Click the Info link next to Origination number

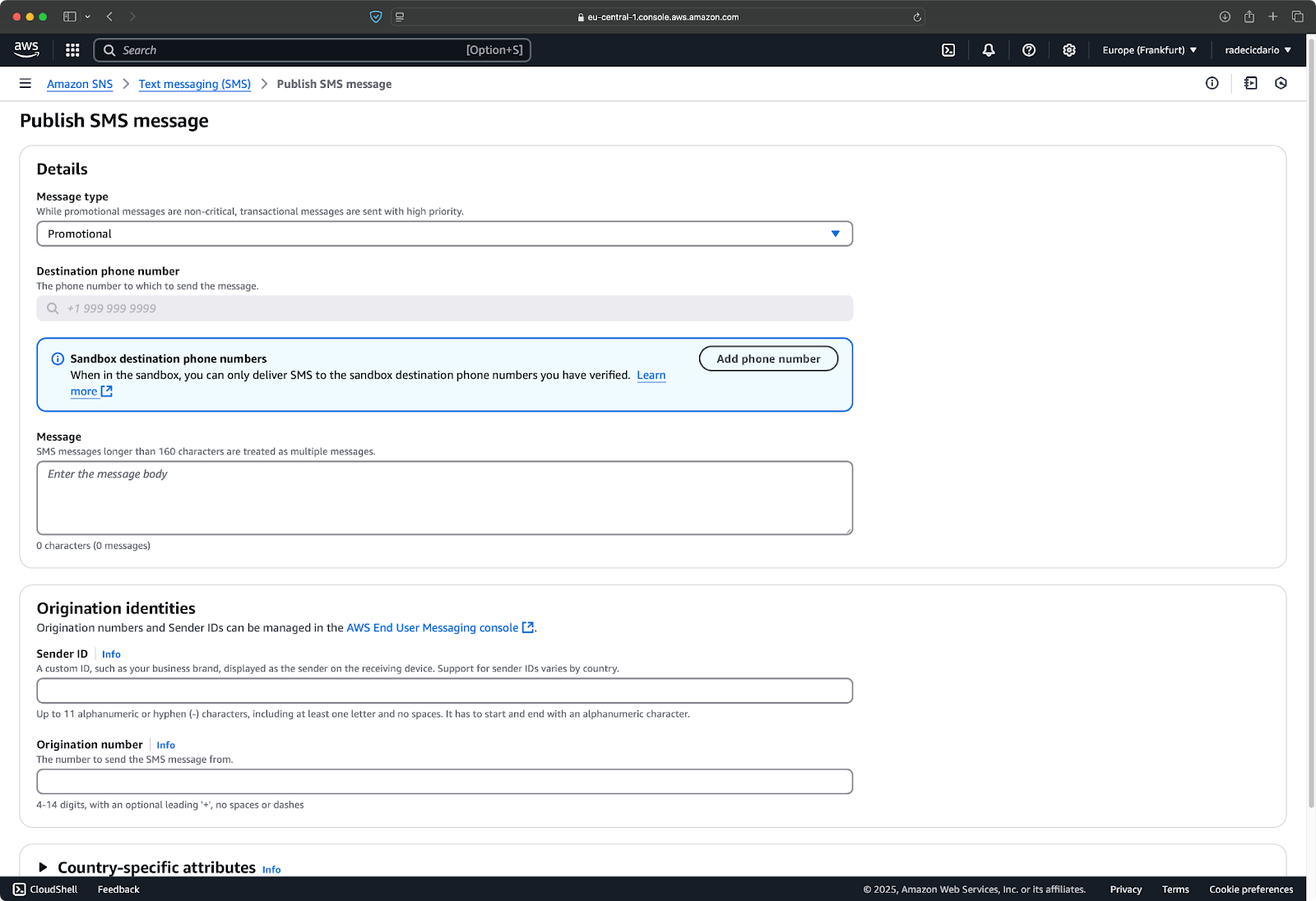pos(166,745)
